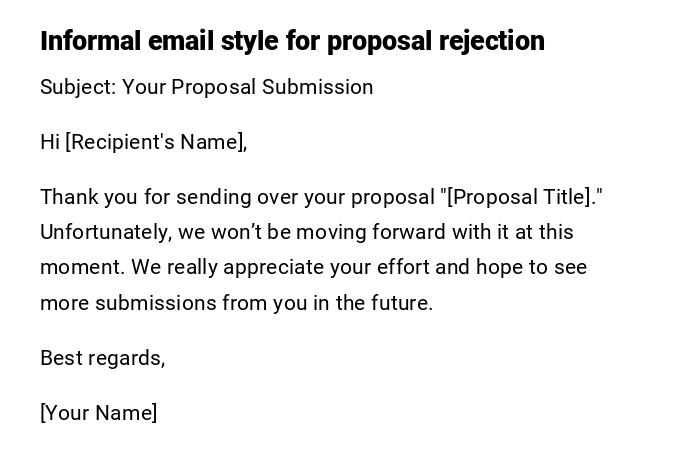Click the word "Subject:" label

(78, 87)
